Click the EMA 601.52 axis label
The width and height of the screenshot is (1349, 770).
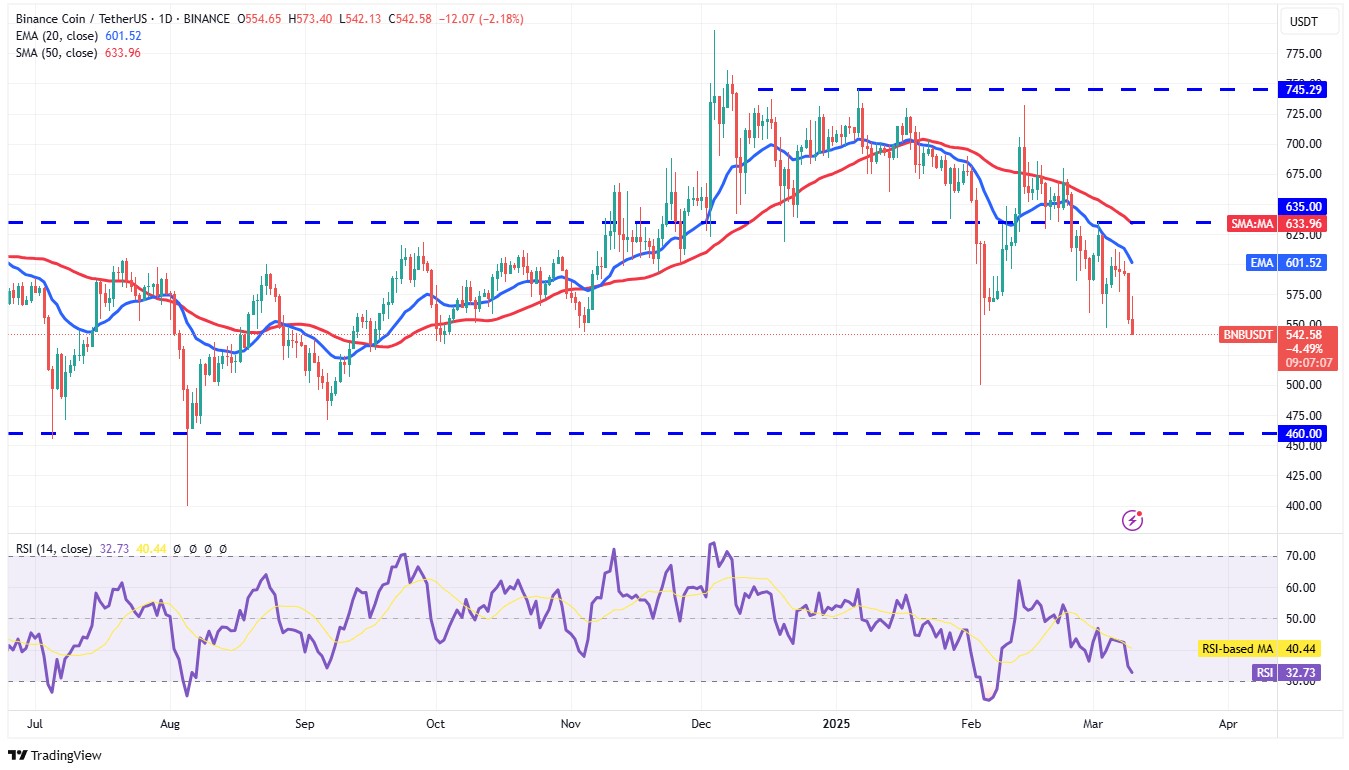tap(1286, 263)
